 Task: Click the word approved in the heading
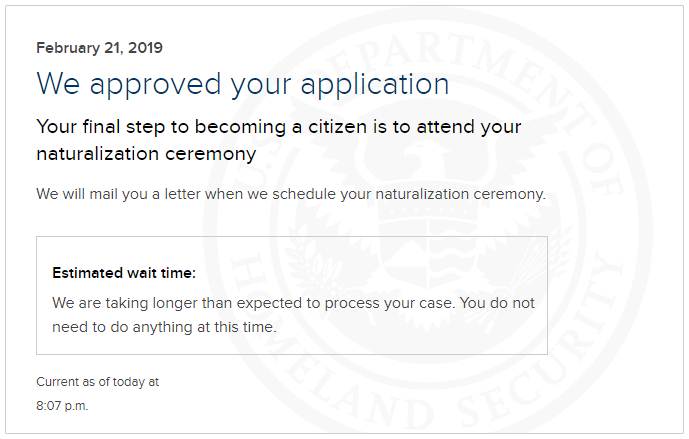[155, 84]
